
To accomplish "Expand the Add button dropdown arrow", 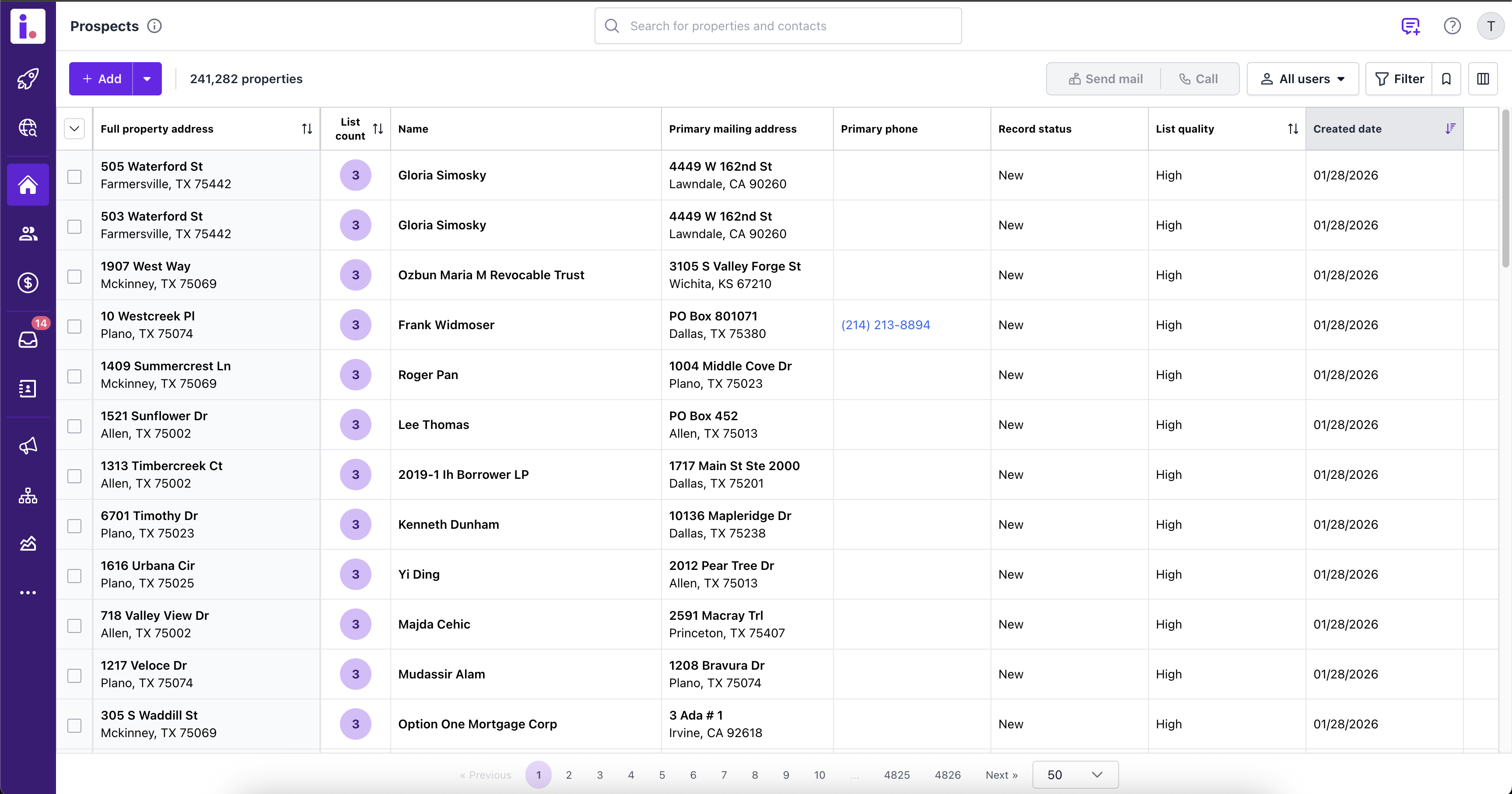I will 147,78.
